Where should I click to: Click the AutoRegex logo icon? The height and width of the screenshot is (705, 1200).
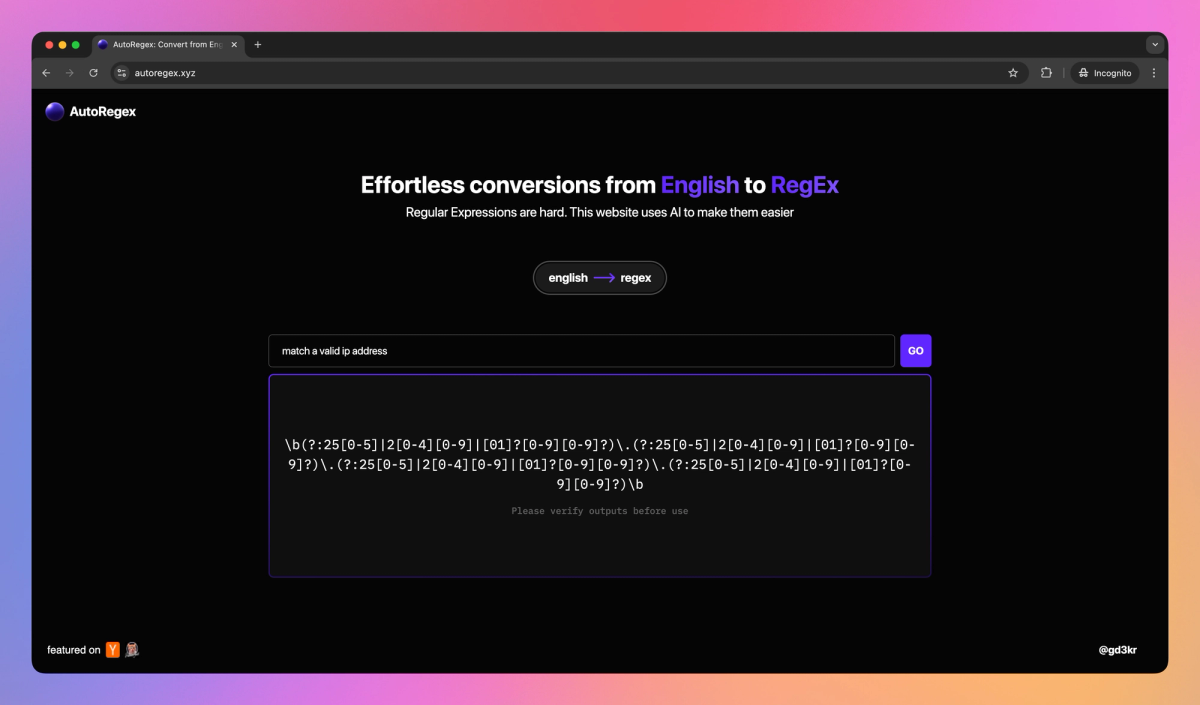coord(54,111)
